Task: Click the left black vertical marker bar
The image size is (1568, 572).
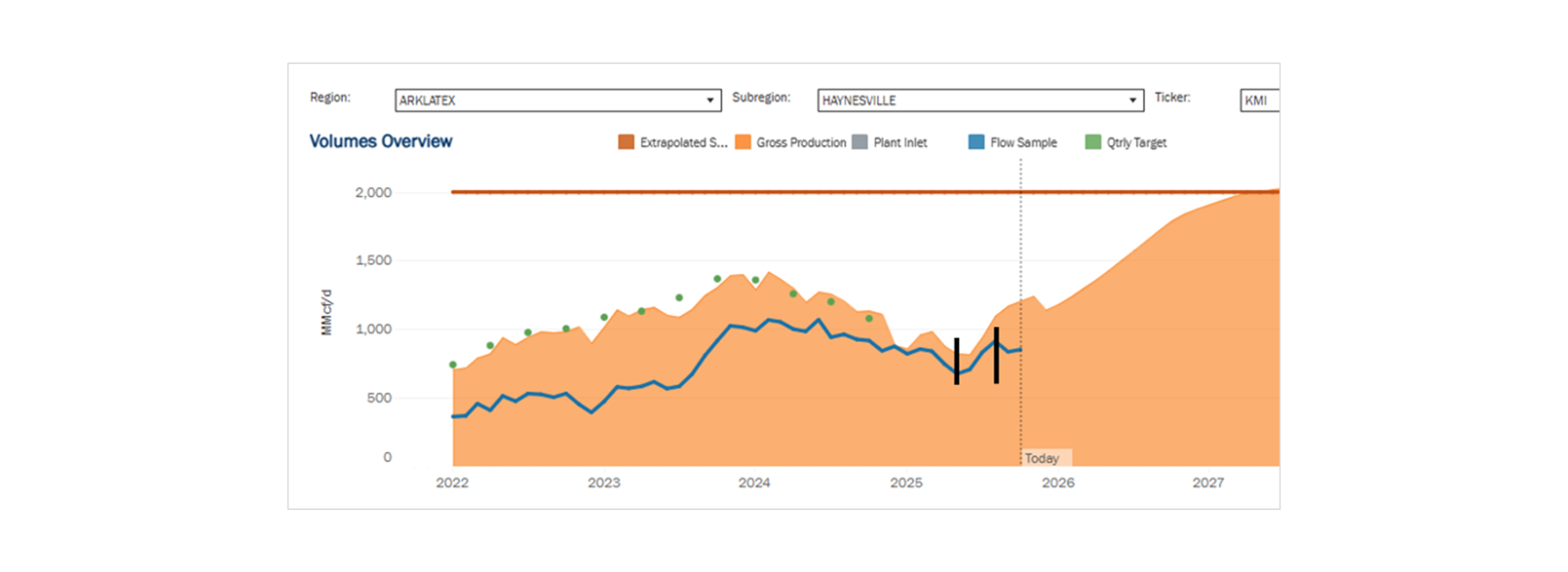Action: [x=956, y=360]
